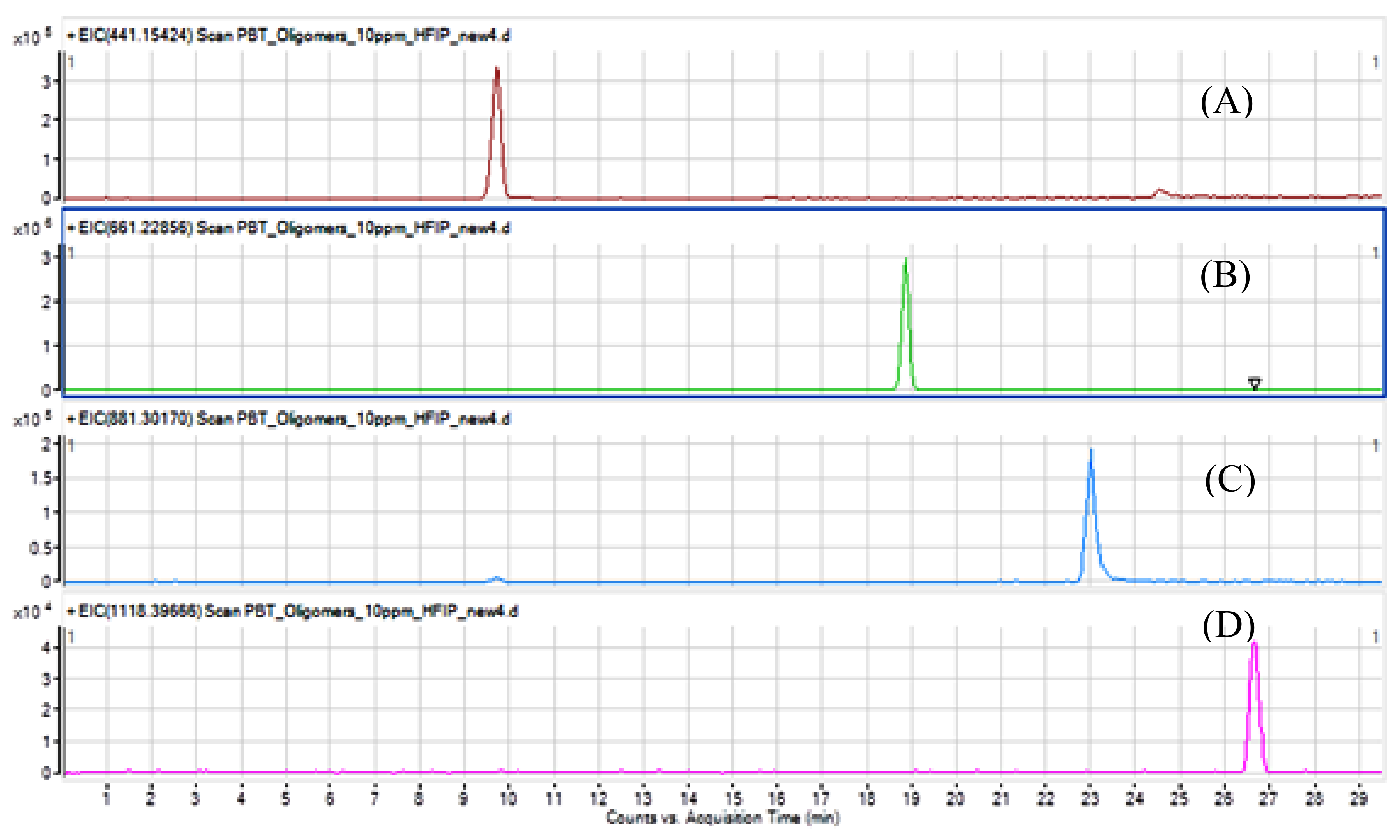Click the small brown bump near 24.5 min
This screenshot has width=1400, height=840.
[1160, 192]
